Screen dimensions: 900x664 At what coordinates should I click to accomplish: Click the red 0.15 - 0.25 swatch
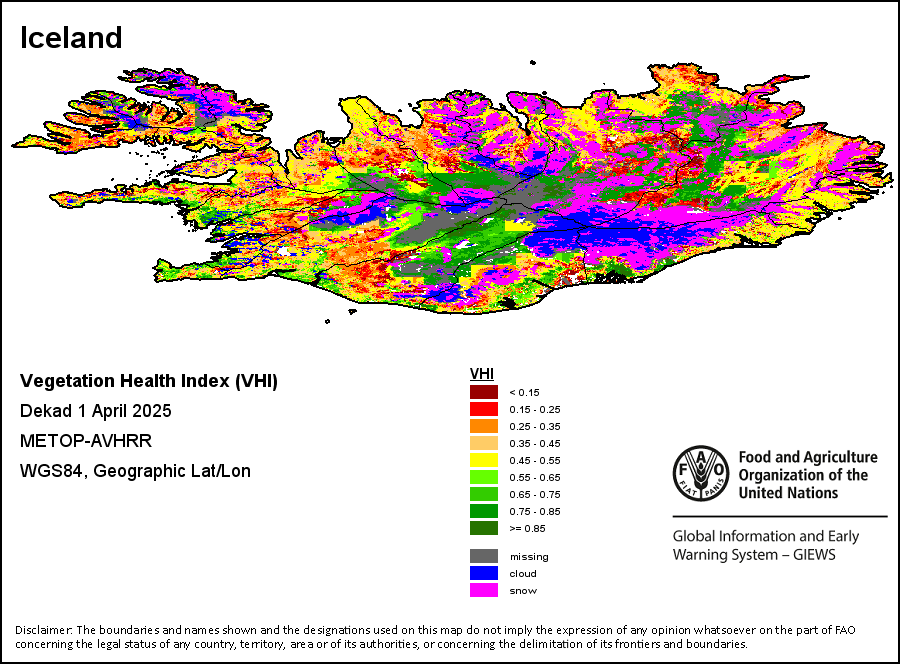pos(484,409)
